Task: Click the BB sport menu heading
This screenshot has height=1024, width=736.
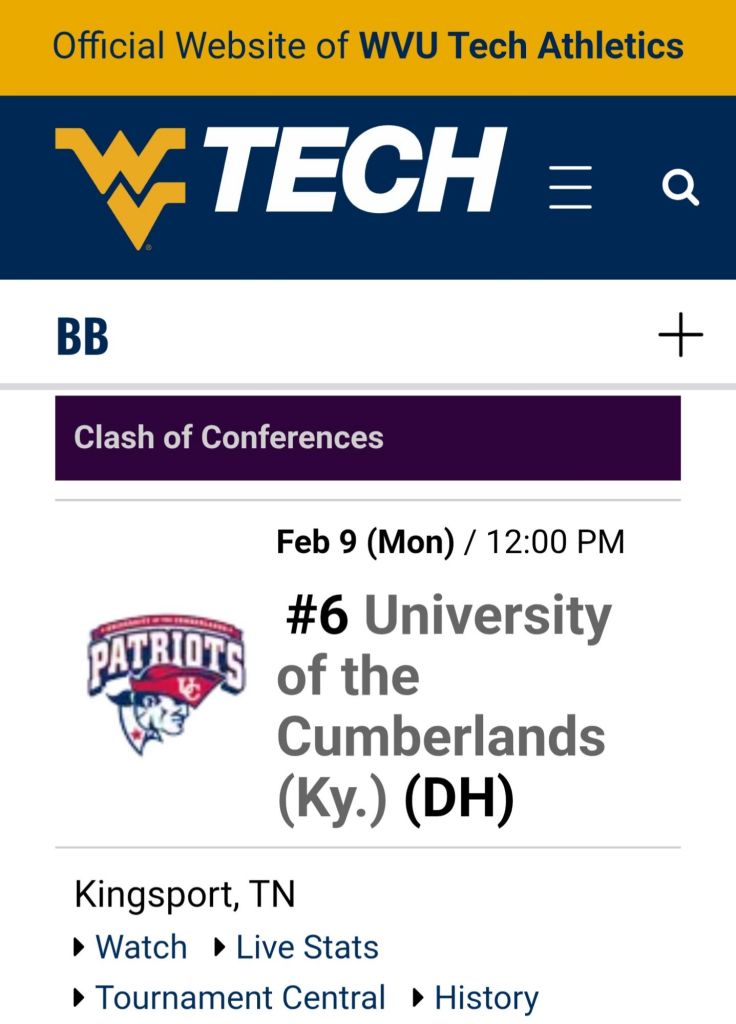Action: click(82, 336)
